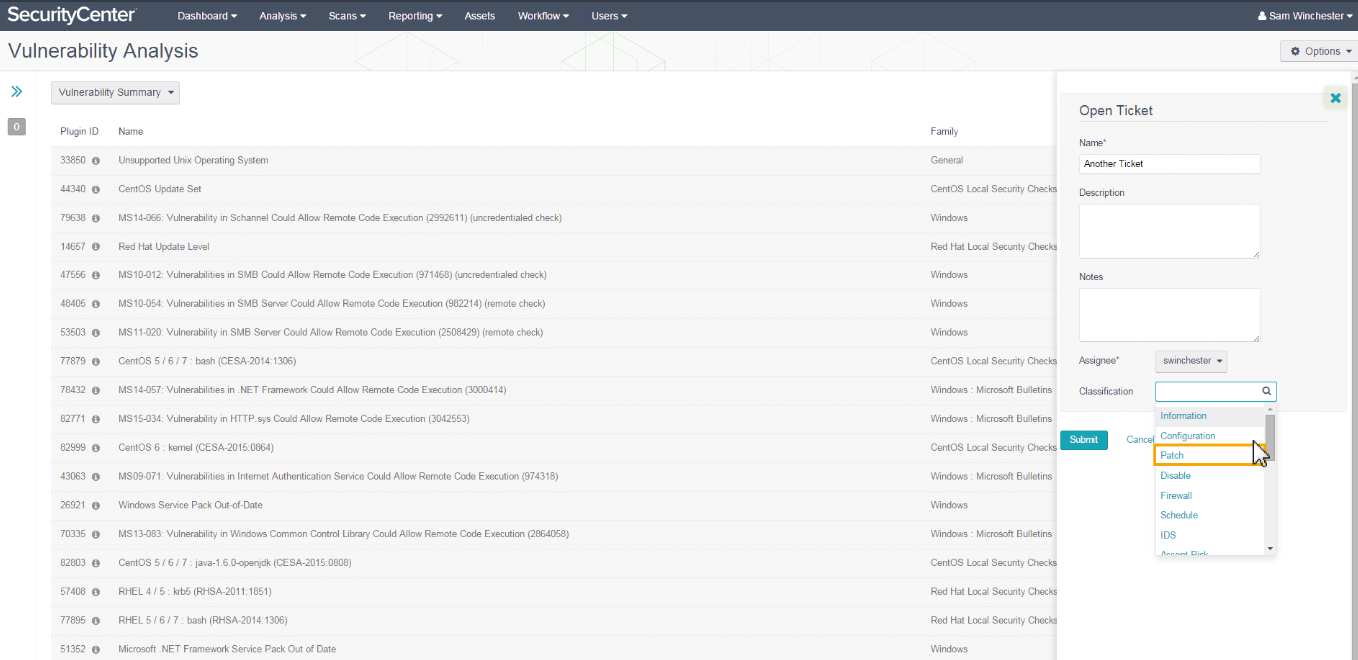Click the search magnifier in Classification field
Image resolution: width=1358 pixels, height=660 pixels.
coord(1266,392)
